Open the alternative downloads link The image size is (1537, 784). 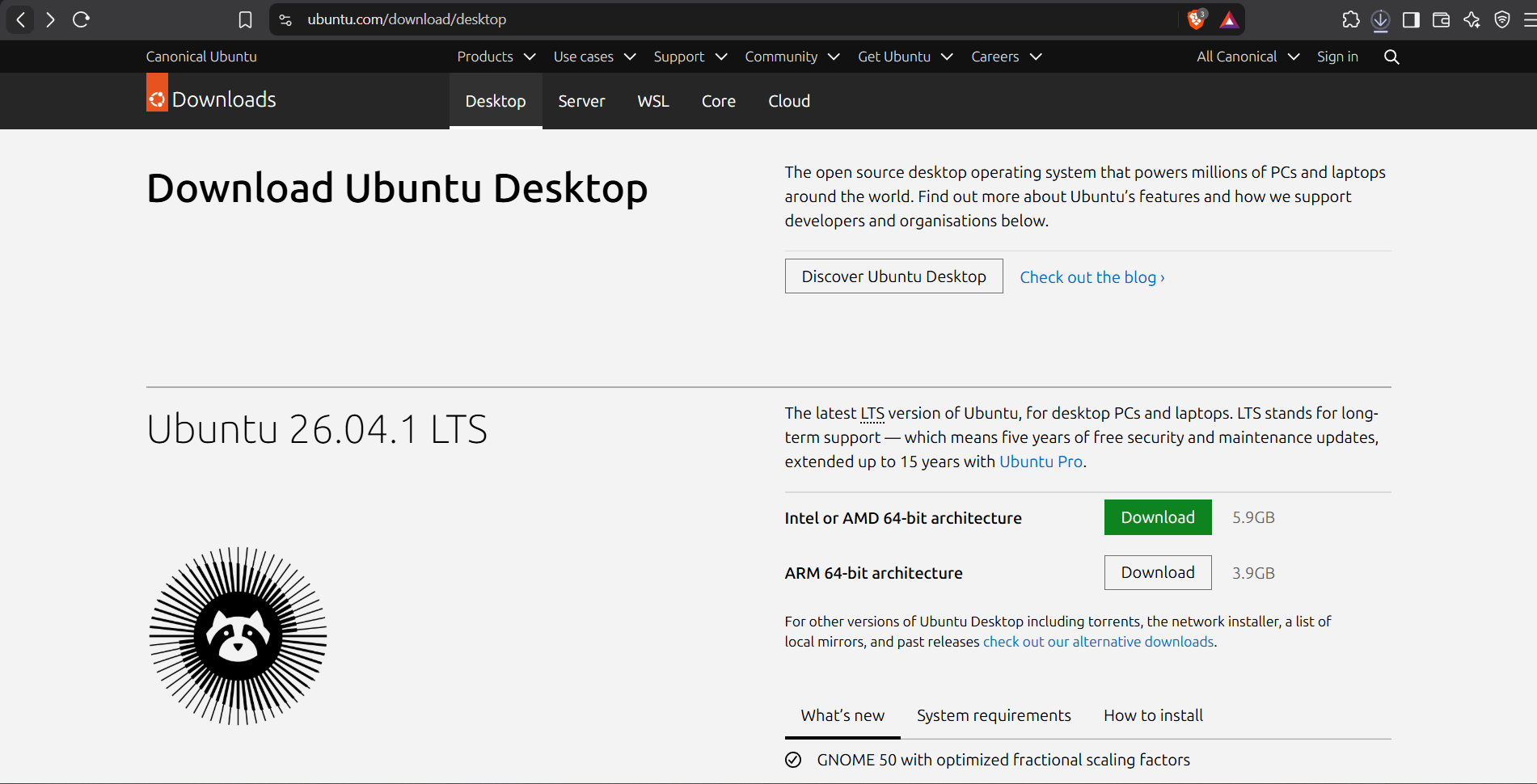1098,642
